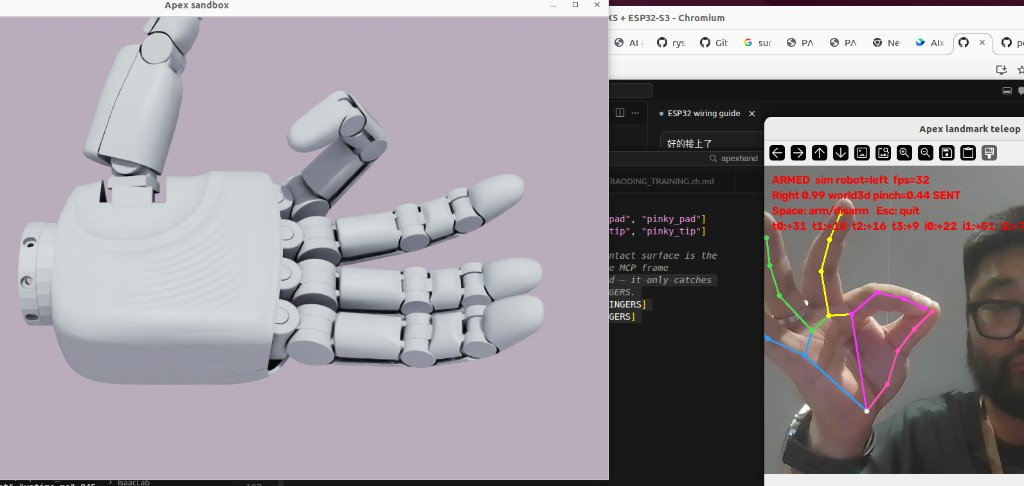Image resolution: width=1024 pixels, height=486 pixels.
Task: Click the split editor icon beside ESP32 tab
Action: (x=620, y=113)
